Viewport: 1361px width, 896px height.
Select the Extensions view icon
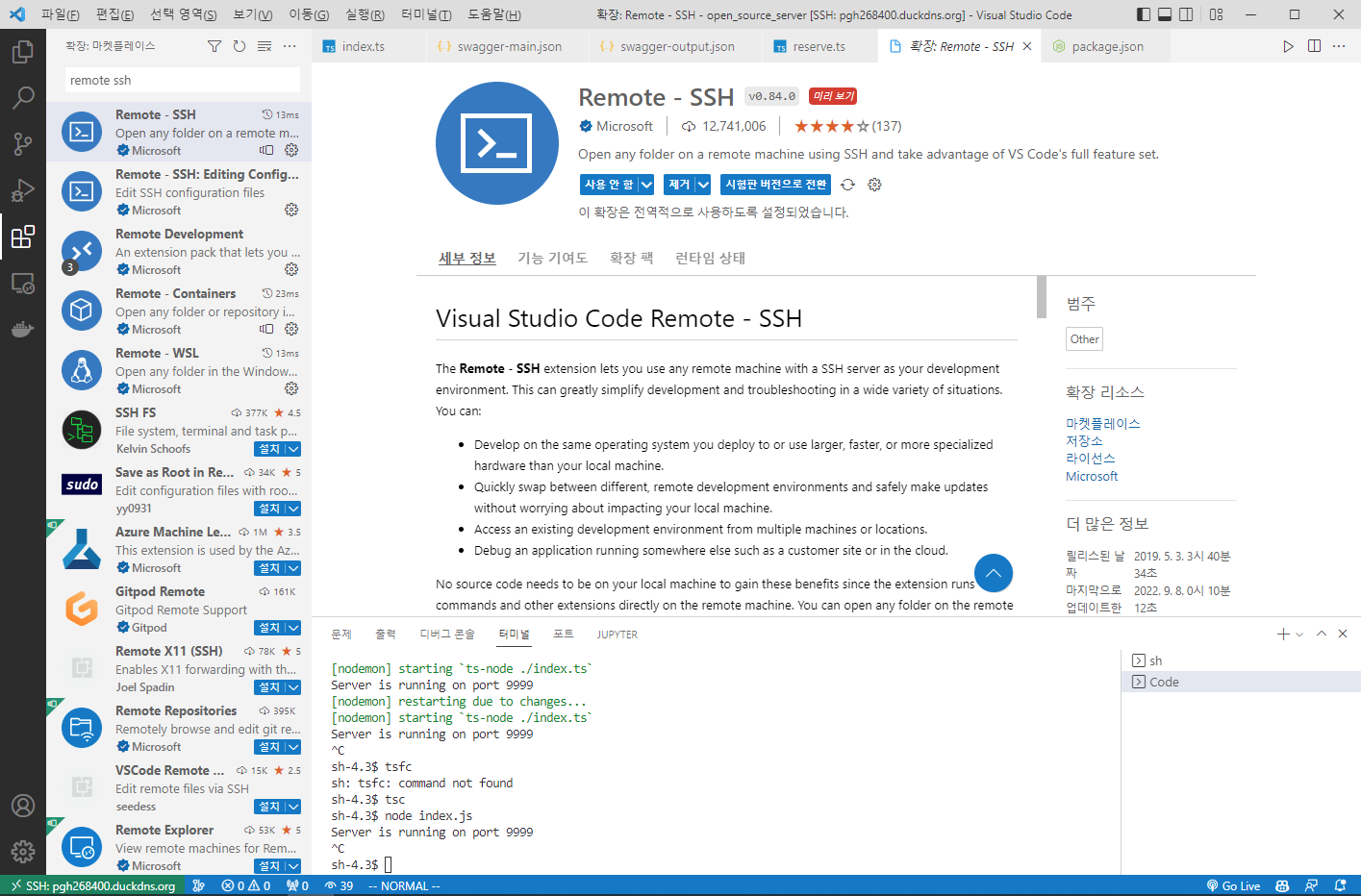click(x=23, y=236)
